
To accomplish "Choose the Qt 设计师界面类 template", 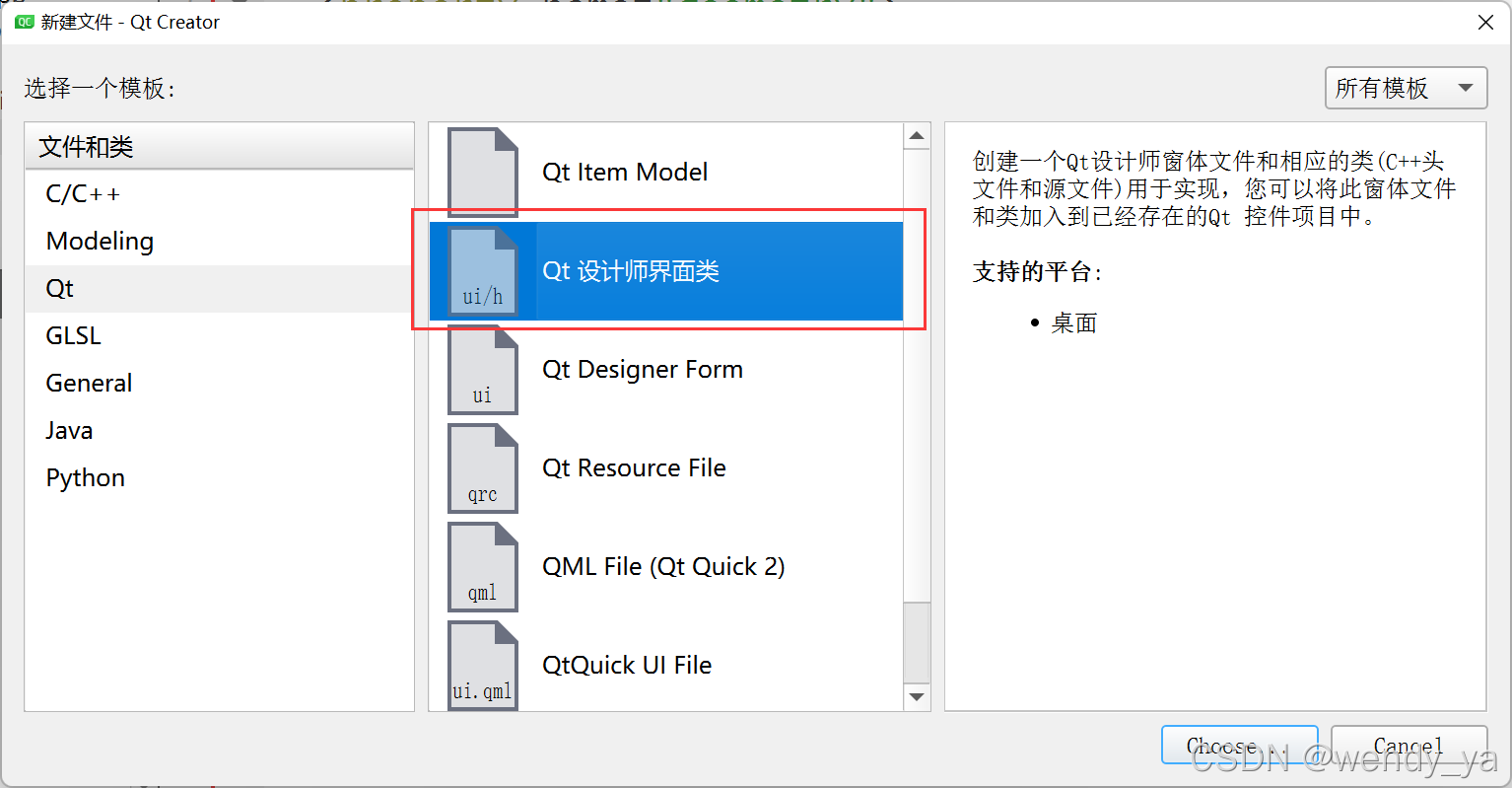I will point(666,271).
